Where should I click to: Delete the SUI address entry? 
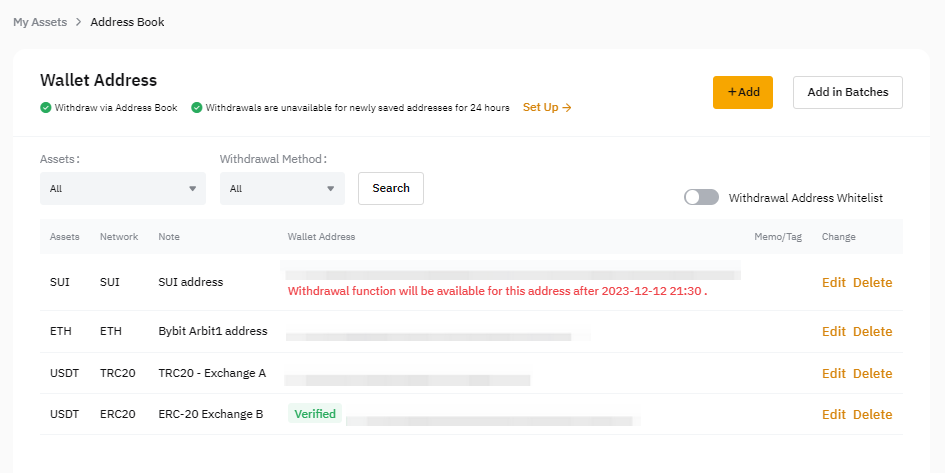tap(872, 283)
